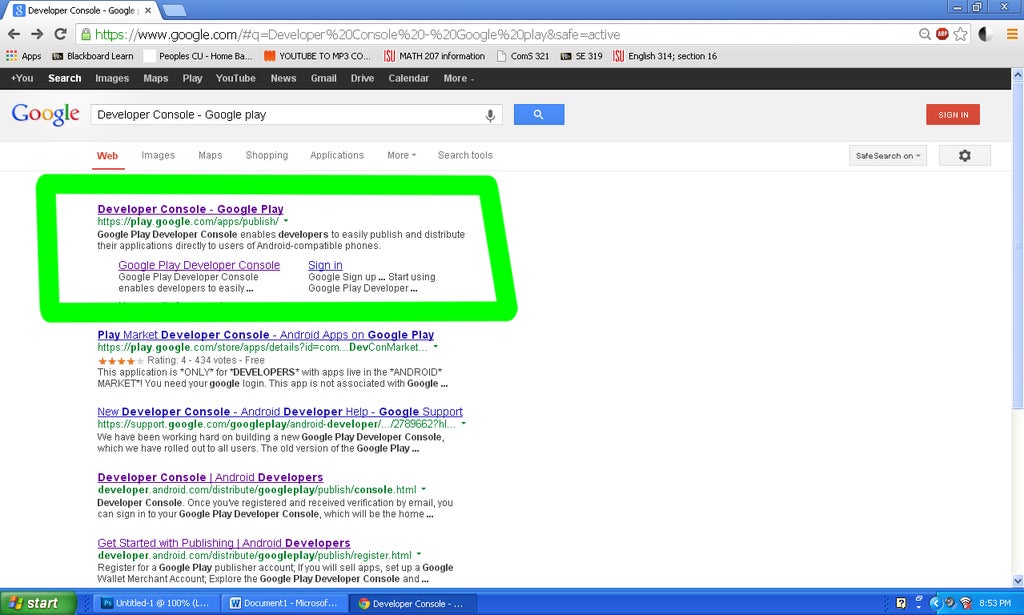The height and width of the screenshot is (615, 1024).
Task: Go forward with the browser forward arrow
Action: coord(37,34)
